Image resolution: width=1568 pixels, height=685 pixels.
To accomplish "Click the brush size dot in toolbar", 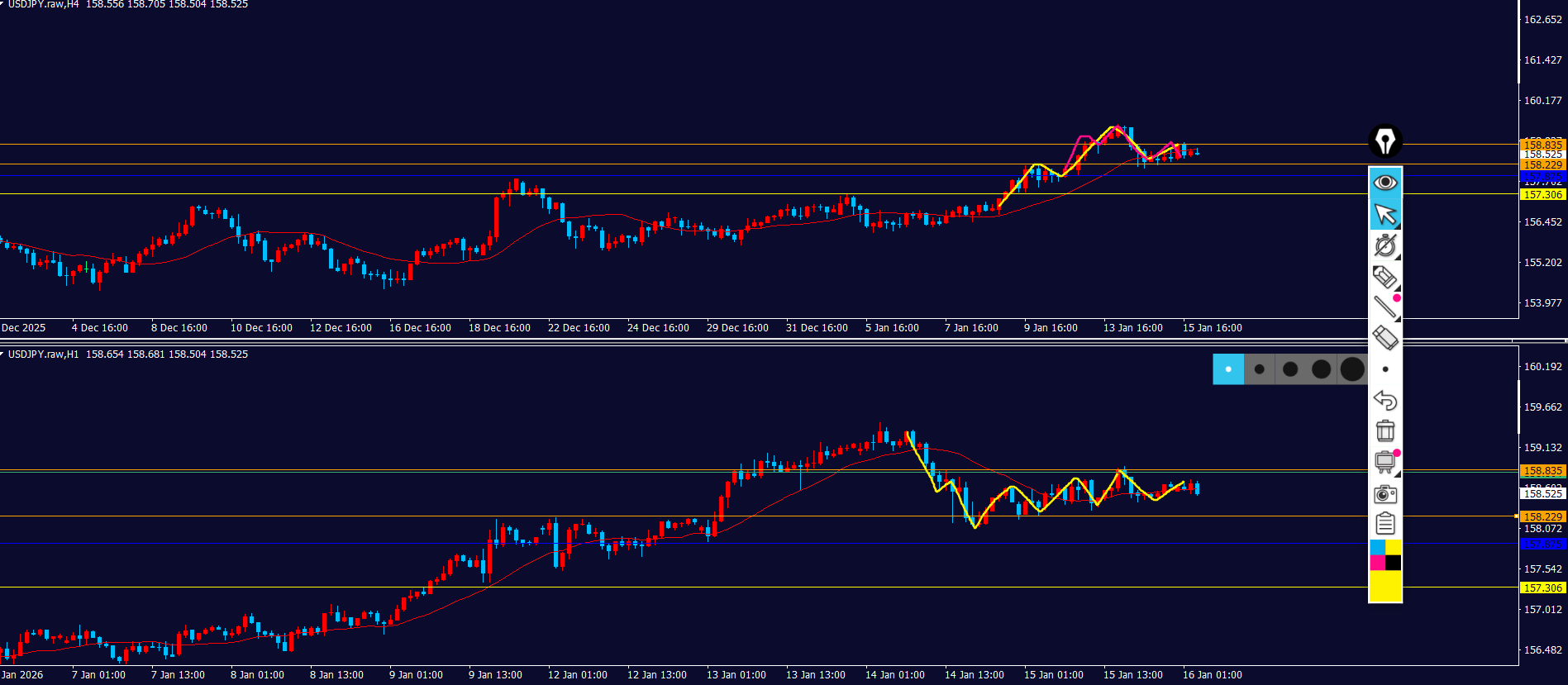I will 1385,369.
